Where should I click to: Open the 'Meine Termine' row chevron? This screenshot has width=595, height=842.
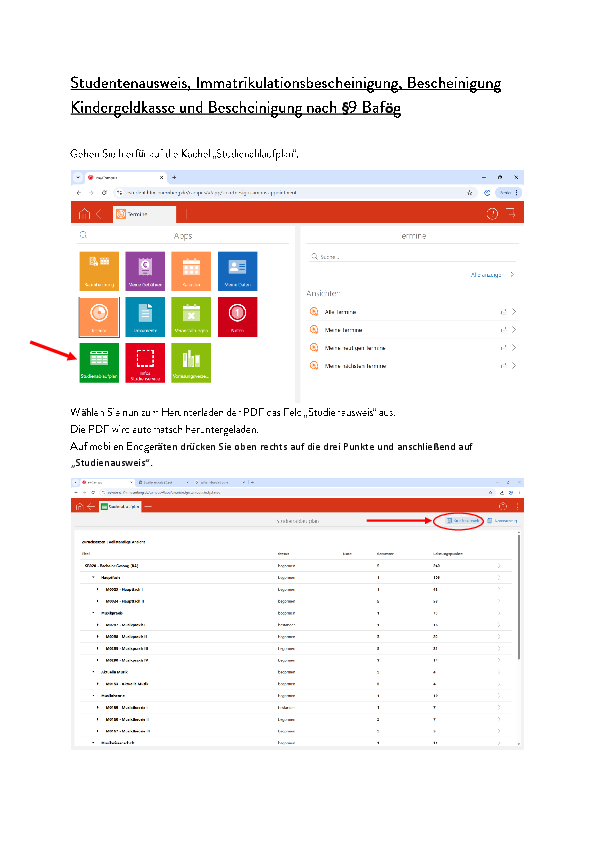[514, 330]
